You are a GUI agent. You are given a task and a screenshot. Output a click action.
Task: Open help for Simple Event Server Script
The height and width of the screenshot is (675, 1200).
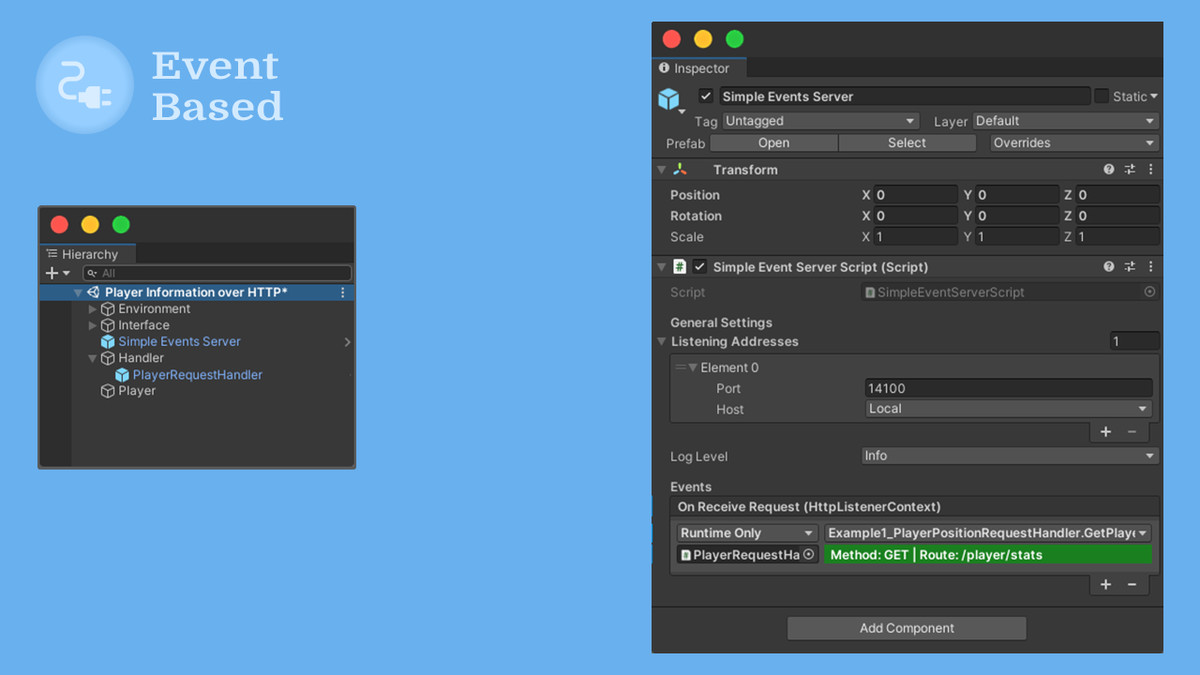[1109, 267]
